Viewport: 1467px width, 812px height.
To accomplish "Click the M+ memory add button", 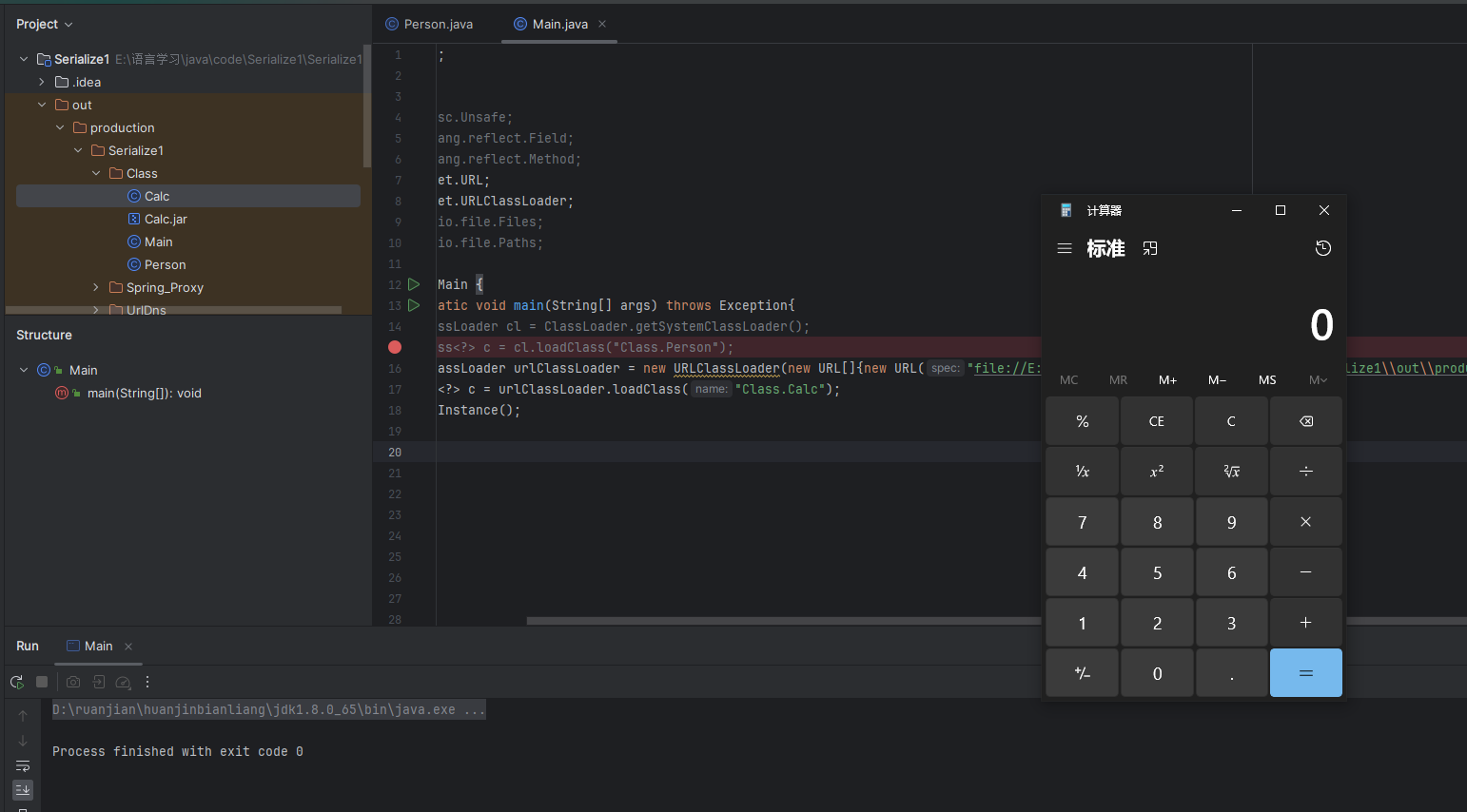I will (1168, 379).
